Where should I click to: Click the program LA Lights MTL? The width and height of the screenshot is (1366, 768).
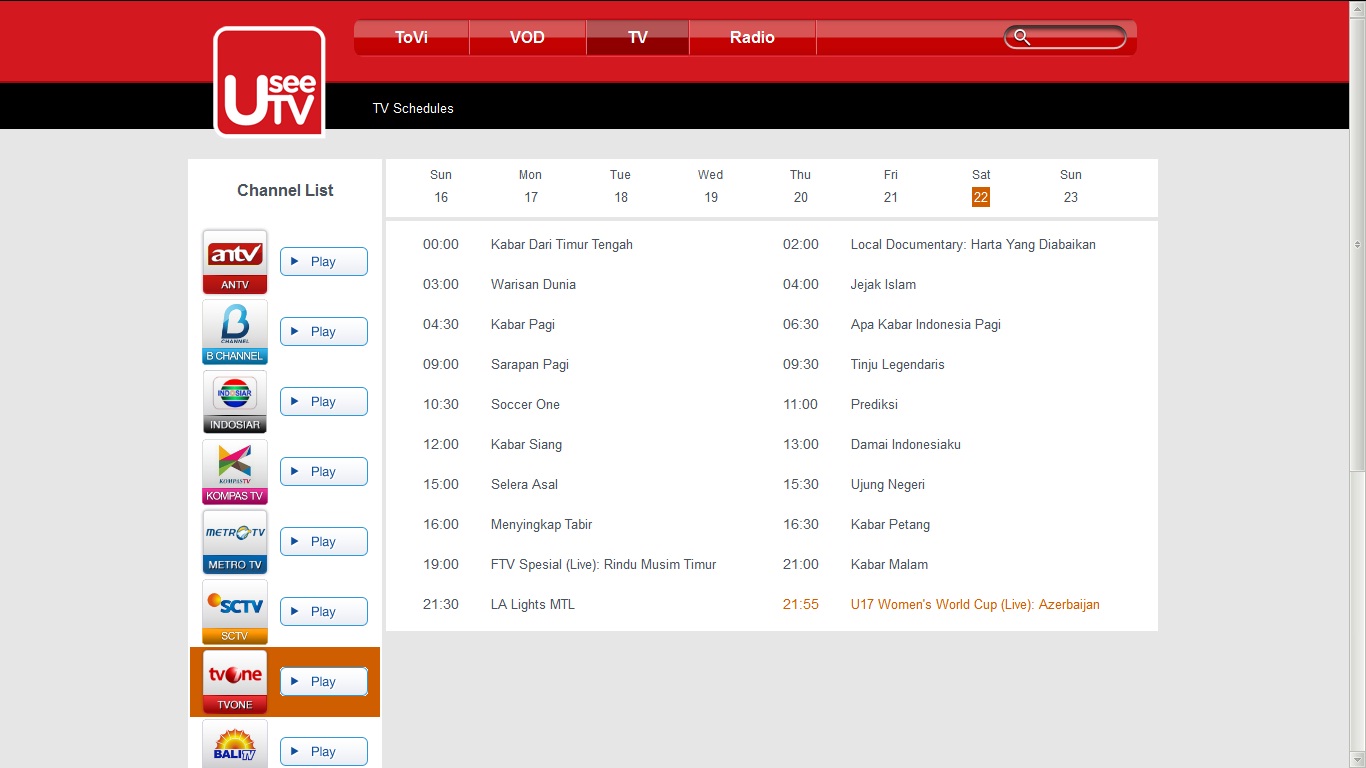click(x=533, y=604)
